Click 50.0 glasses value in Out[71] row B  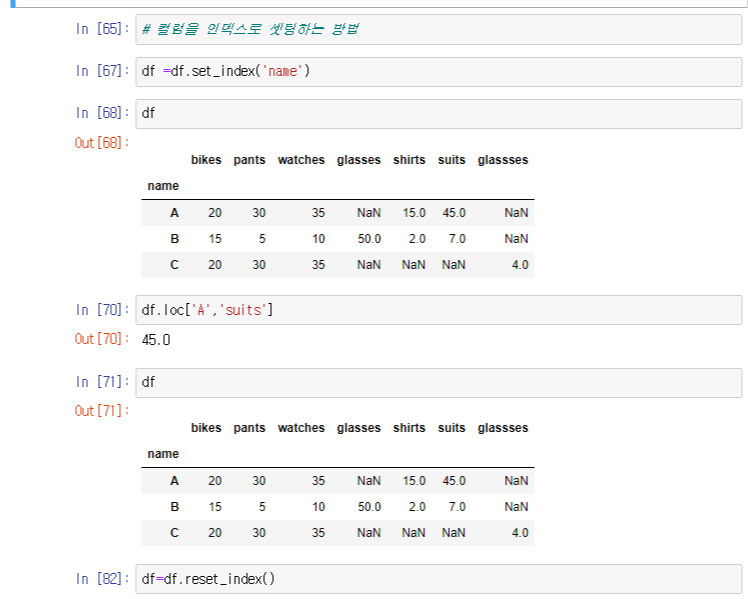tap(370, 506)
